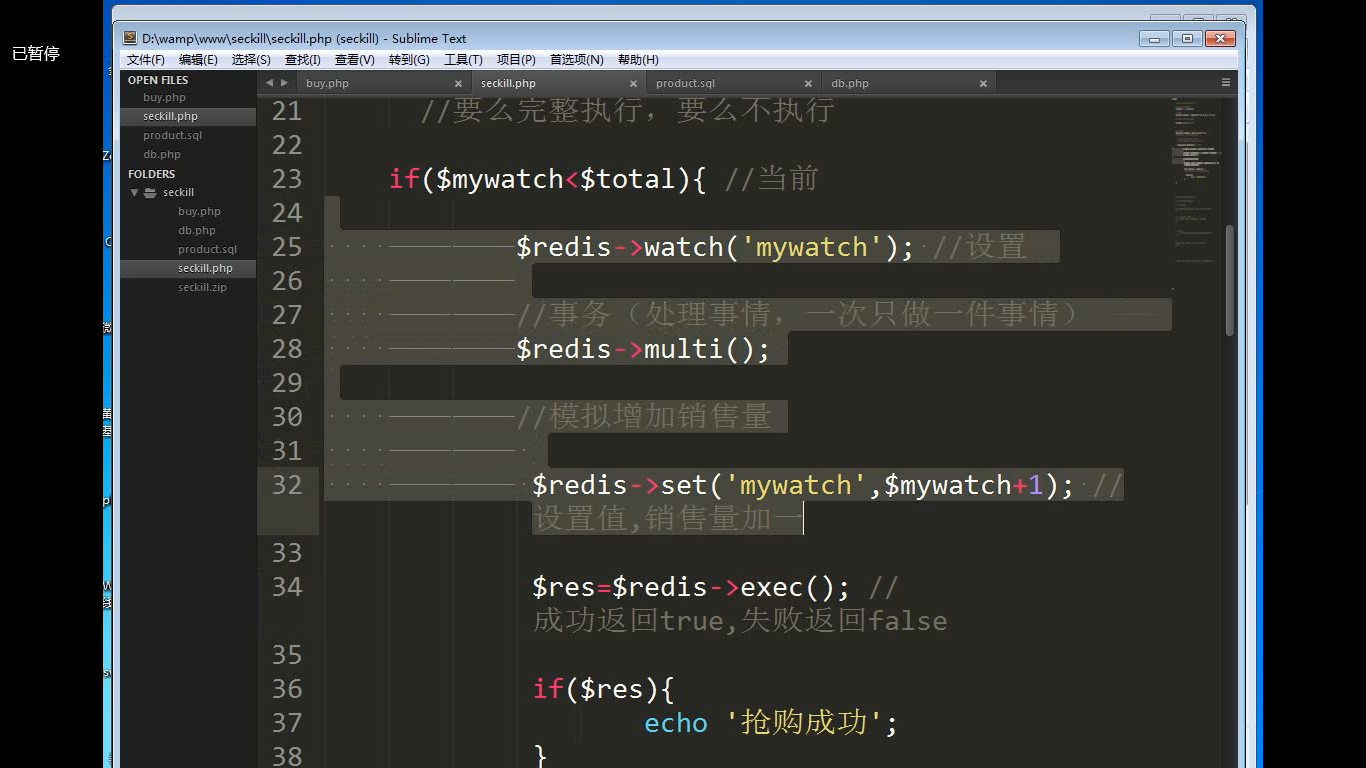The height and width of the screenshot is (768, 1366).
Task: Open the 工具(T) menu
Action: tap(463, 60)
